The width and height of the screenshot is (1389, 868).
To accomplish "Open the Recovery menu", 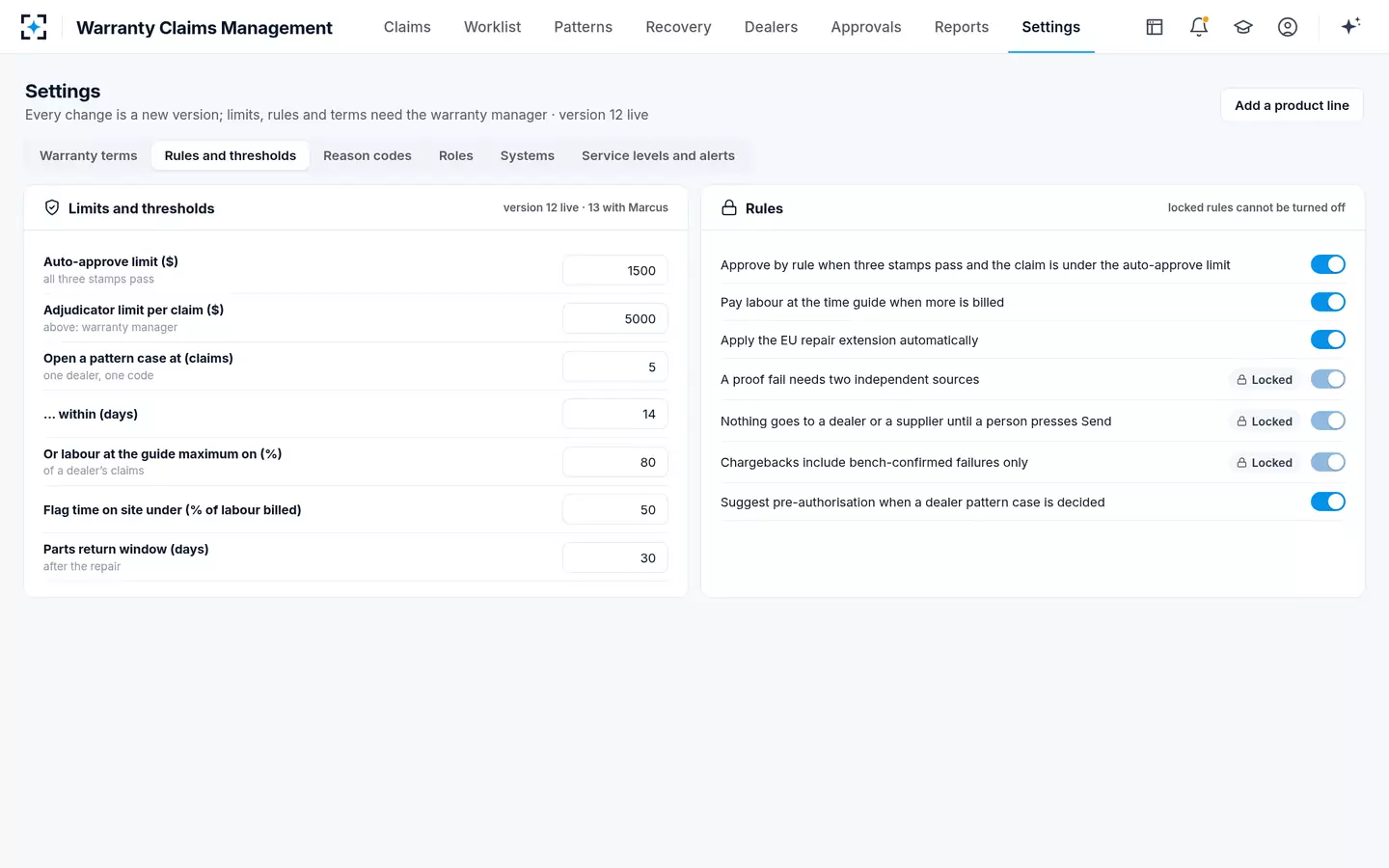I will [x=678, y=27].
